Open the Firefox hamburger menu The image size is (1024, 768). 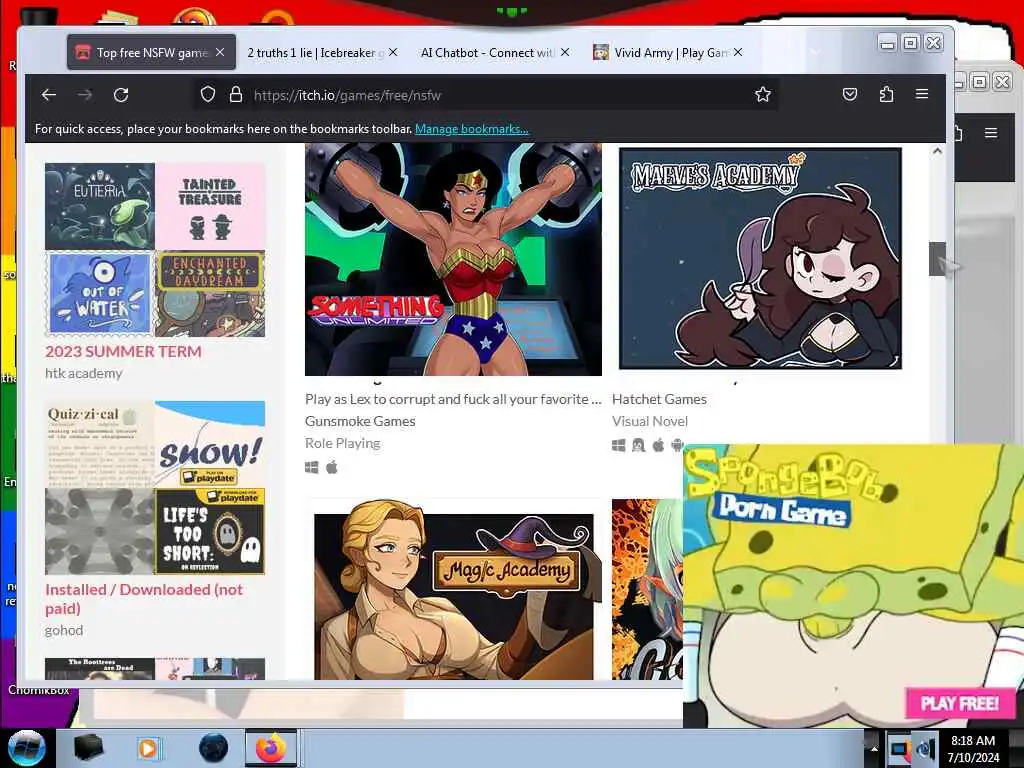(922, 94)
